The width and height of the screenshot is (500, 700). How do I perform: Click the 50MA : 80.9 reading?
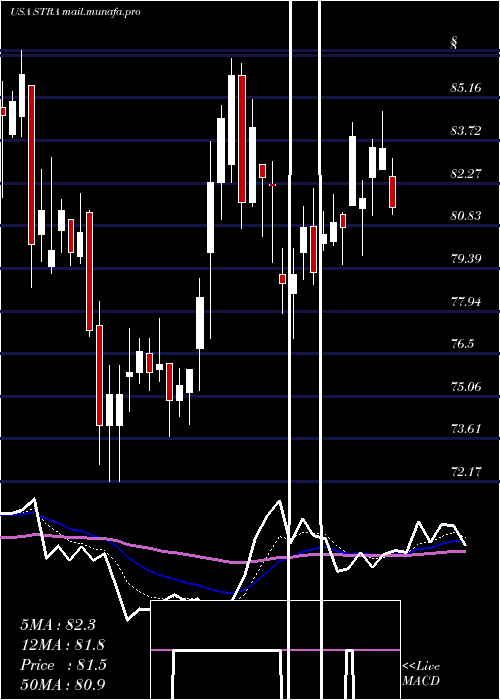63,685
